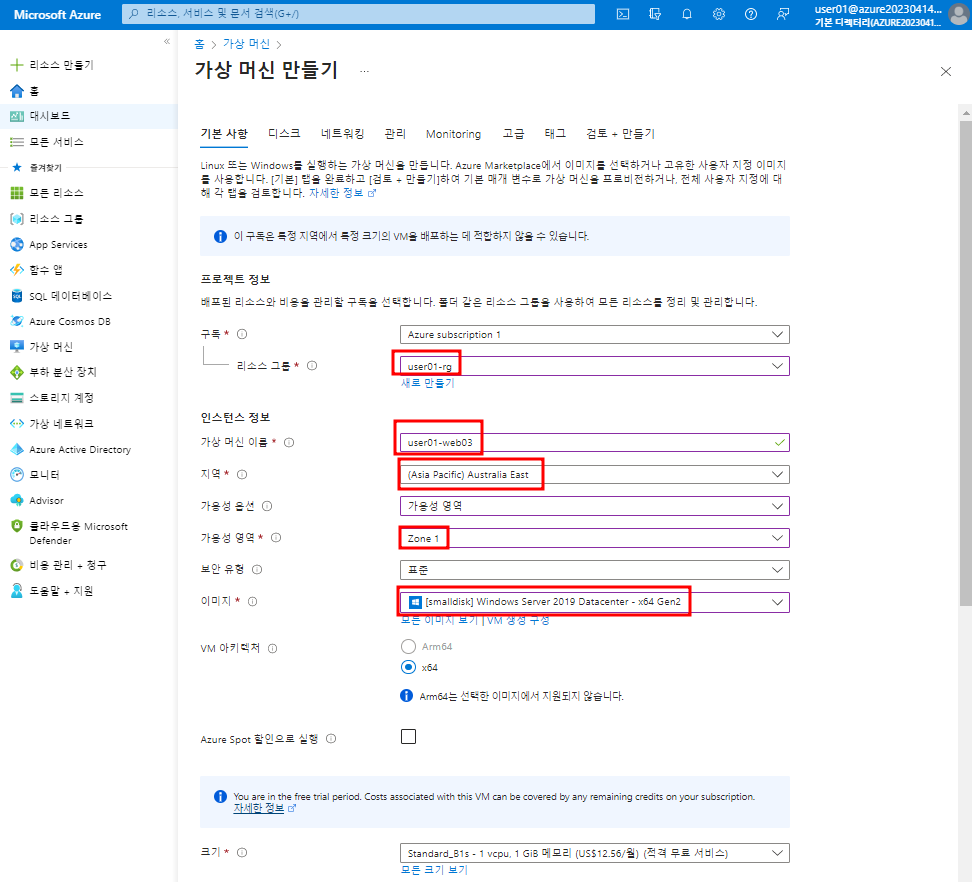
Task: Collapse the left sidebar menu
Action: (167, 42)
